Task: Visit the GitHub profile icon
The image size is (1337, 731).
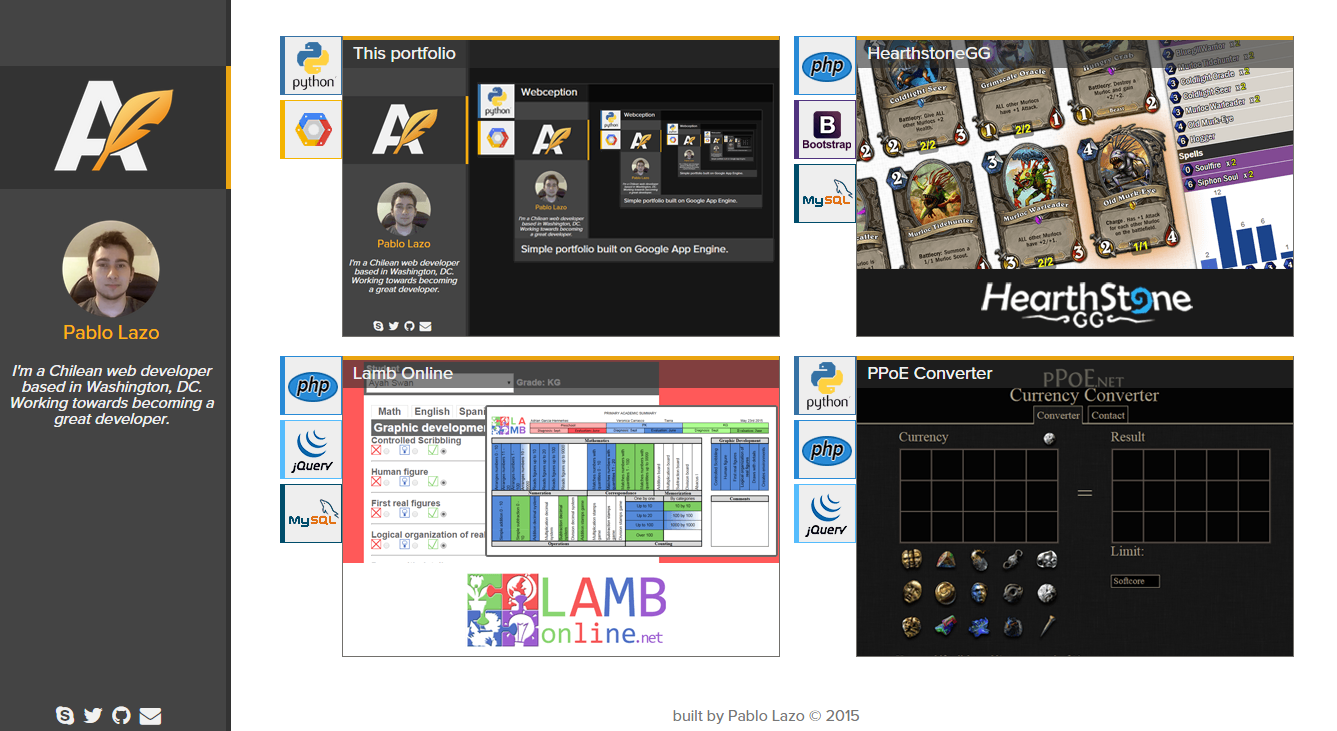Action: (x=121, y=715)
